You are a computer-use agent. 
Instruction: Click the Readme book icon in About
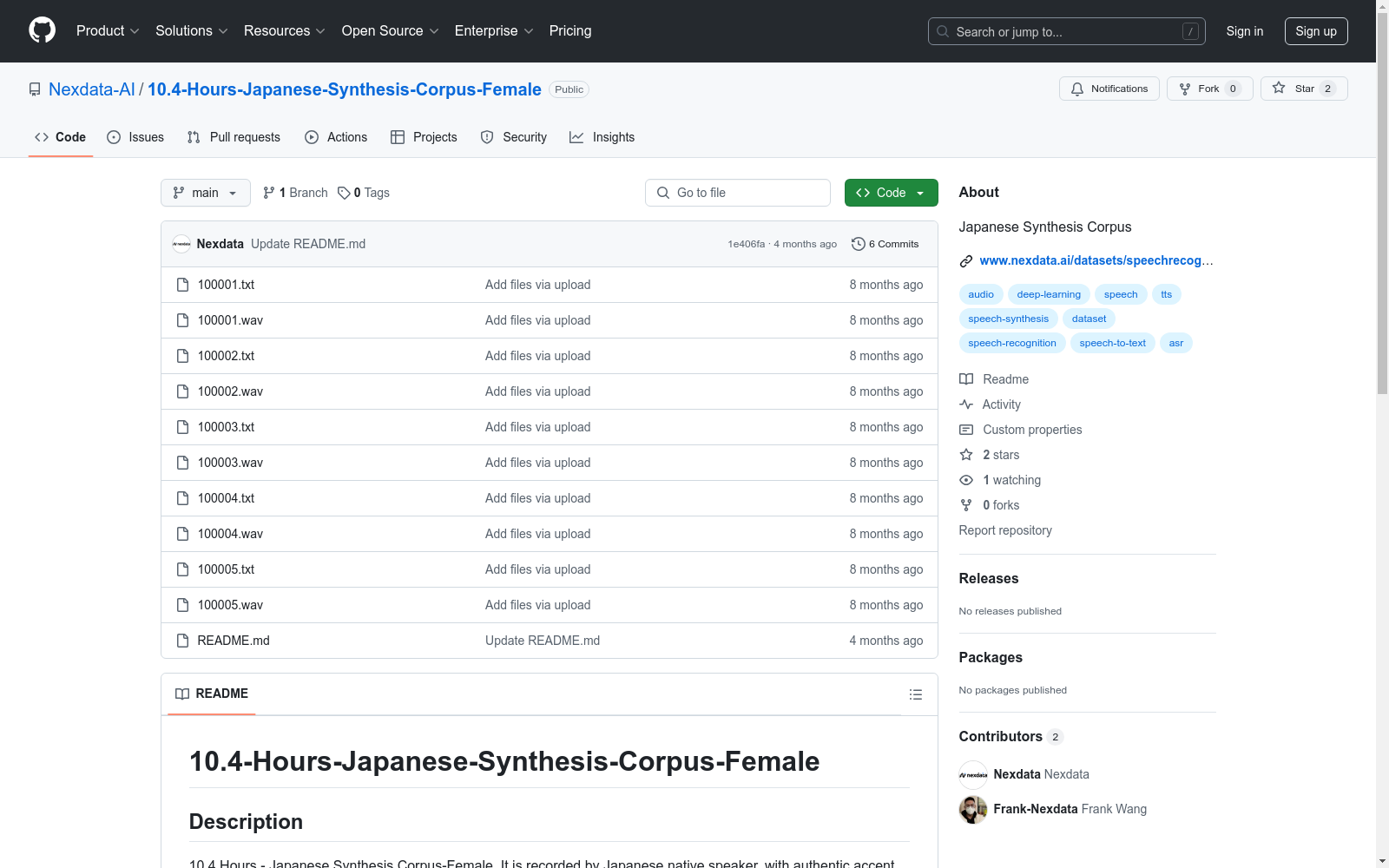click(966, 379)
